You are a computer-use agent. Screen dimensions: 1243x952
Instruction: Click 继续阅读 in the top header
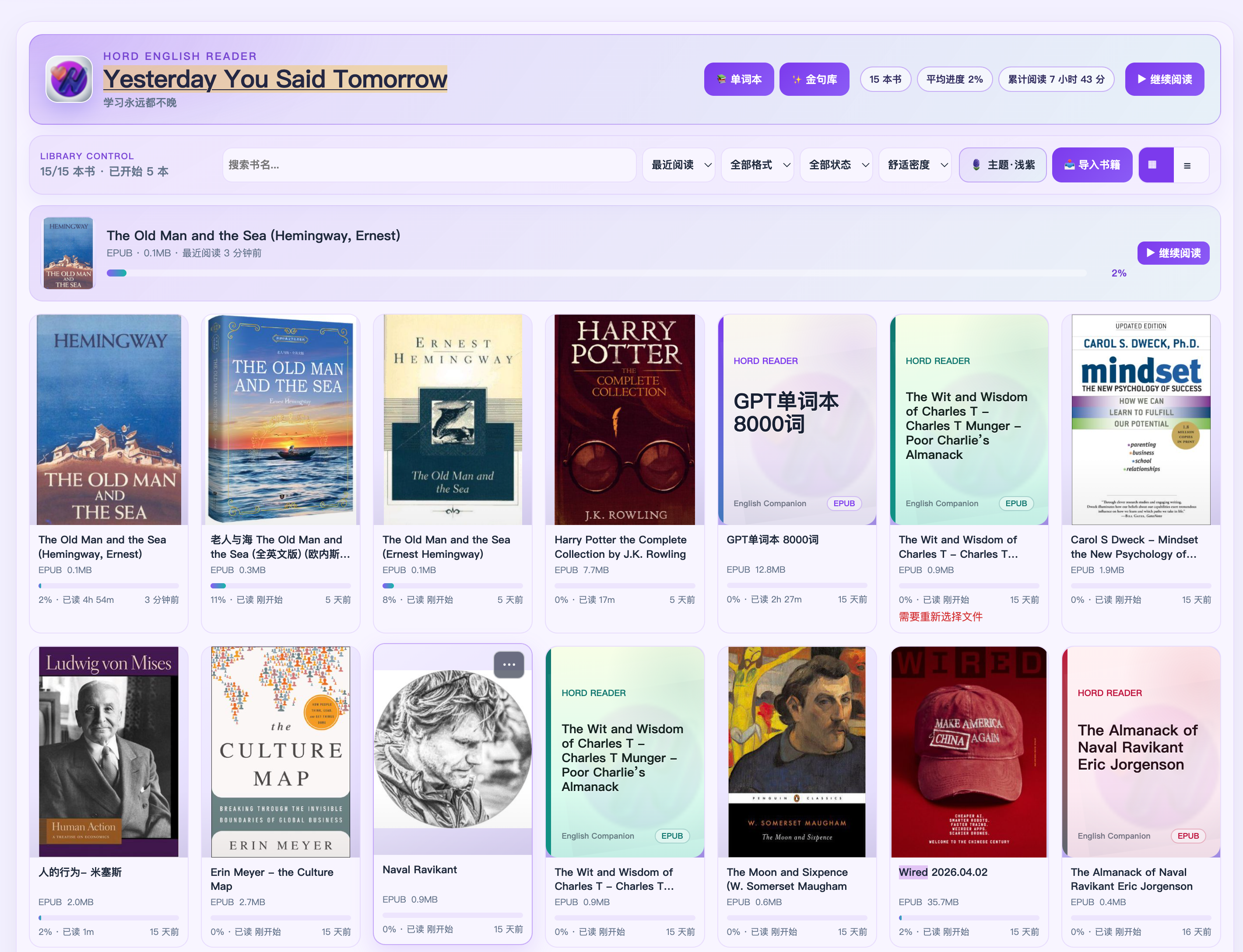(1164, 79)
